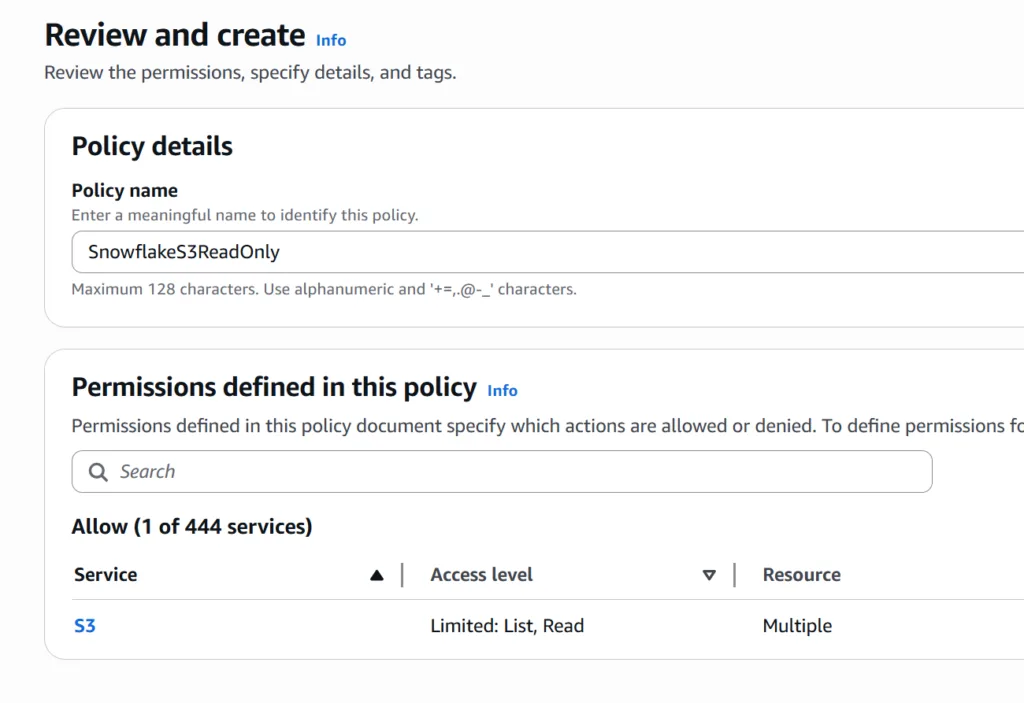Sort by the Resource column header
The width and height of the screenshot is (1024, 703).
801,575
